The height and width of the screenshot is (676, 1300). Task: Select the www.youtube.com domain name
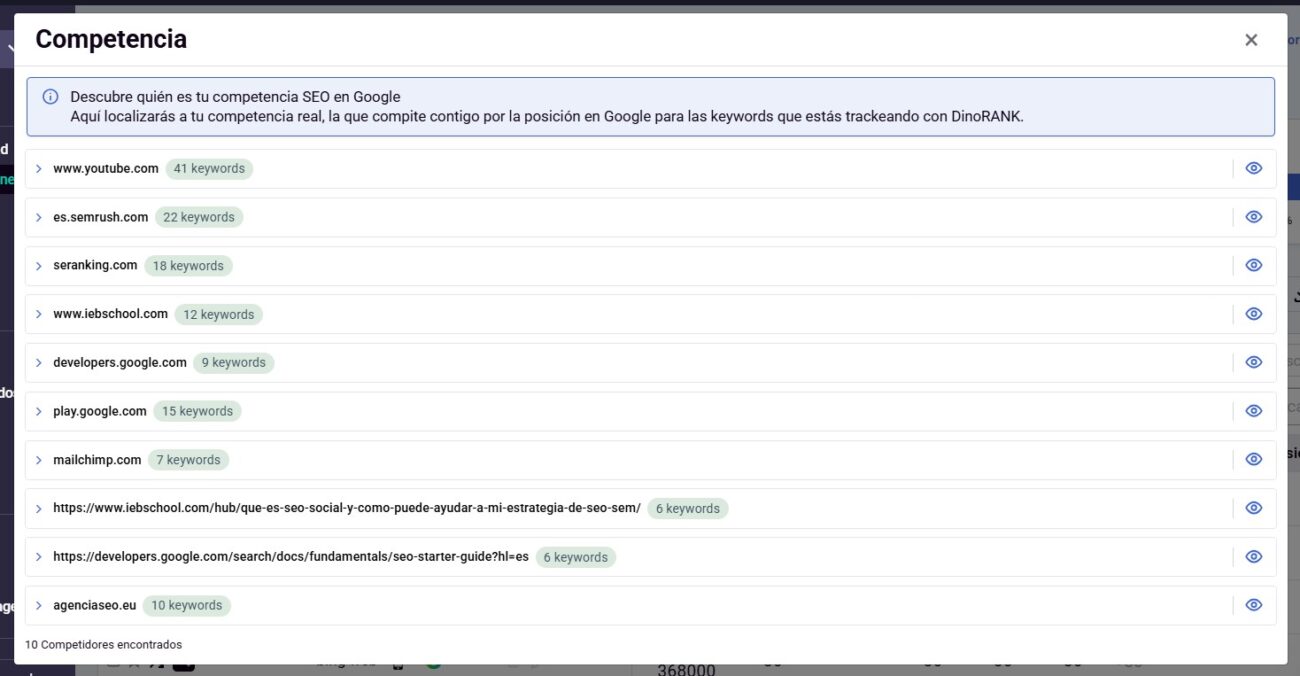tap(106, 168)
